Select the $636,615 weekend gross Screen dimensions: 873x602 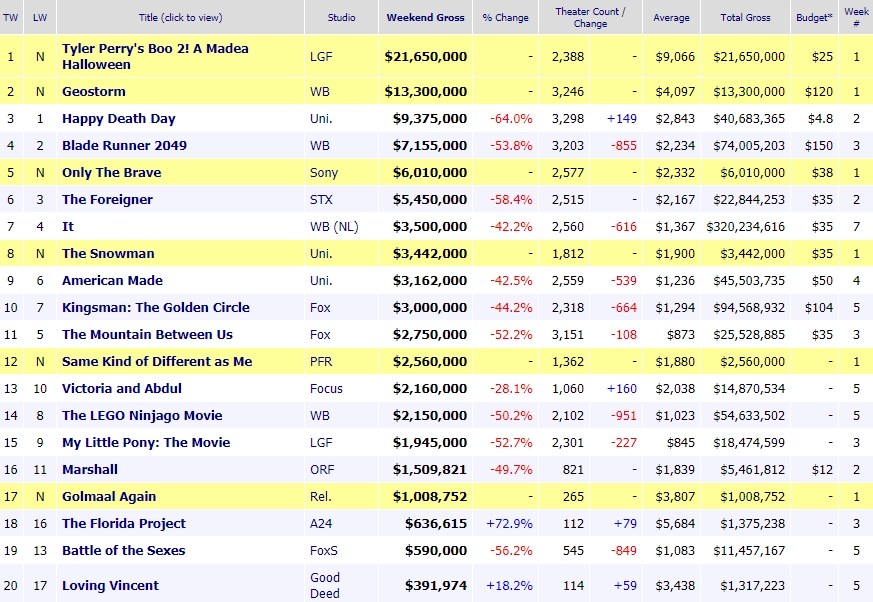tap(436, 523)
